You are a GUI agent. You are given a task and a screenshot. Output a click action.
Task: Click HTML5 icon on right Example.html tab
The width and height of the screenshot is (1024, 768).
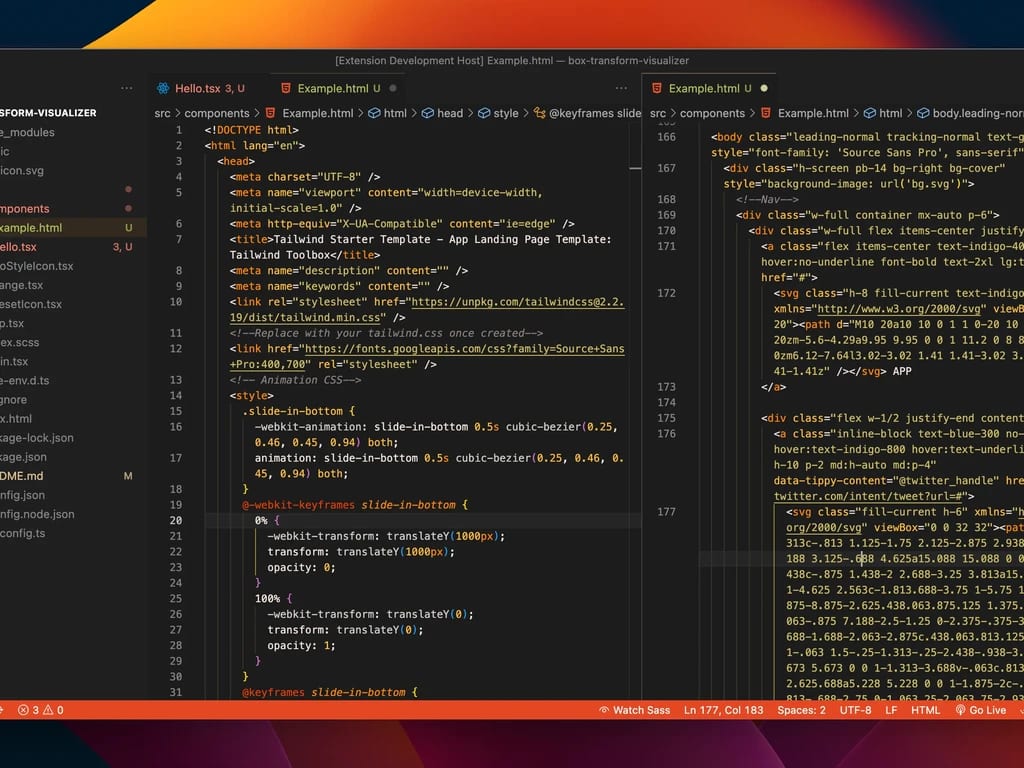657,88
